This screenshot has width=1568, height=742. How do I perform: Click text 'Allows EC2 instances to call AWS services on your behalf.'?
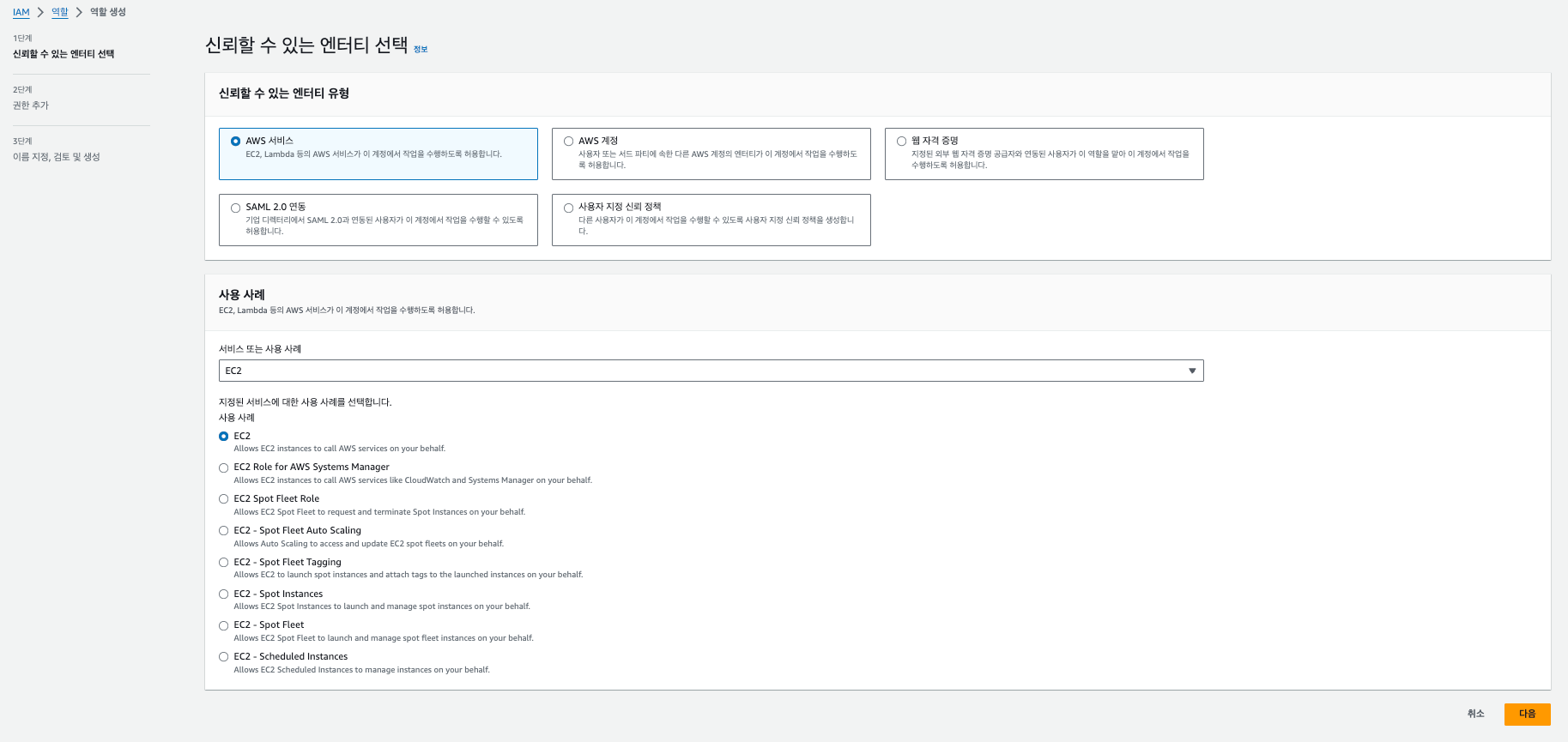tap(340, 449)
